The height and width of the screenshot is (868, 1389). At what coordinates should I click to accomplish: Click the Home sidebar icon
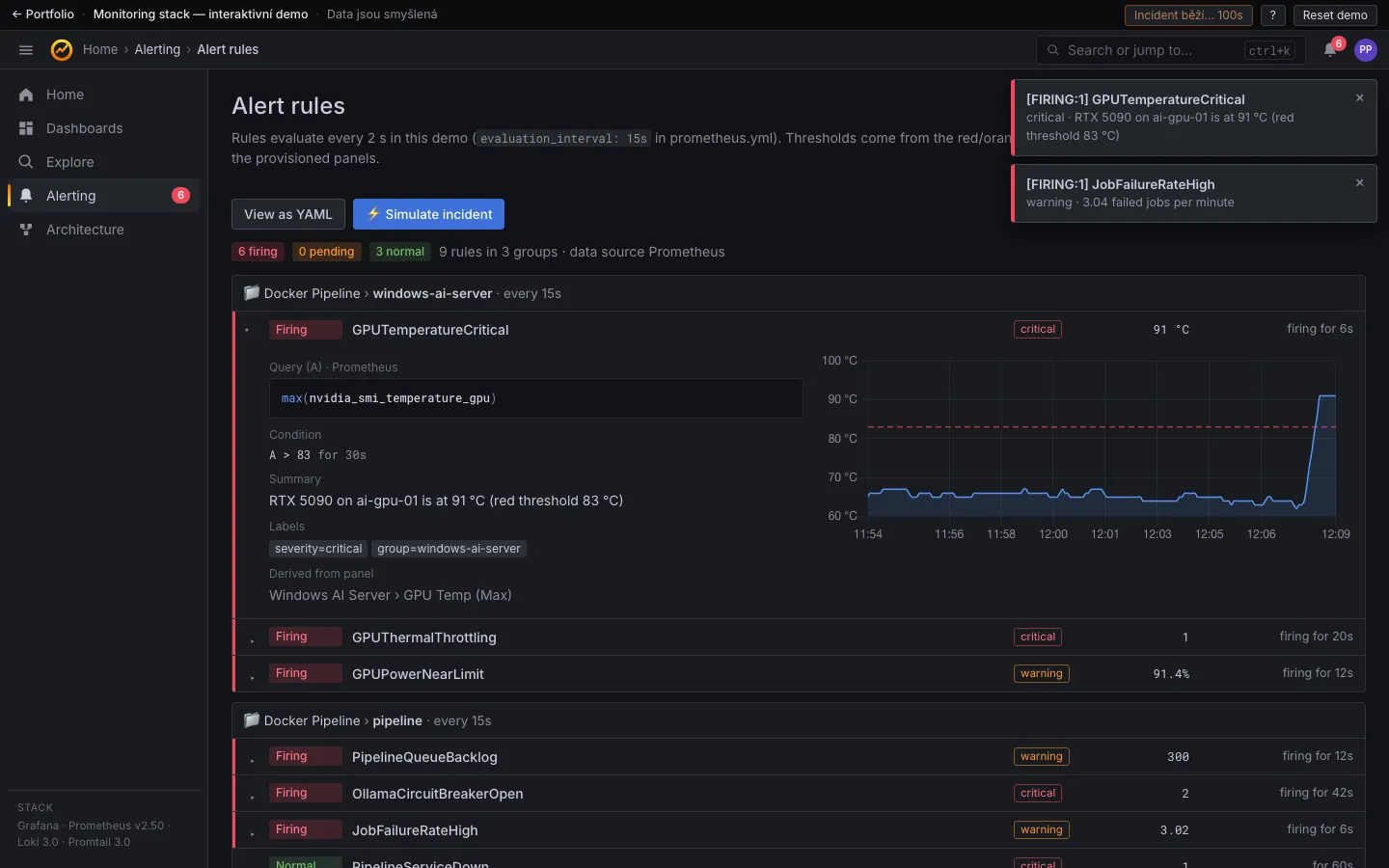pos(26,95)
